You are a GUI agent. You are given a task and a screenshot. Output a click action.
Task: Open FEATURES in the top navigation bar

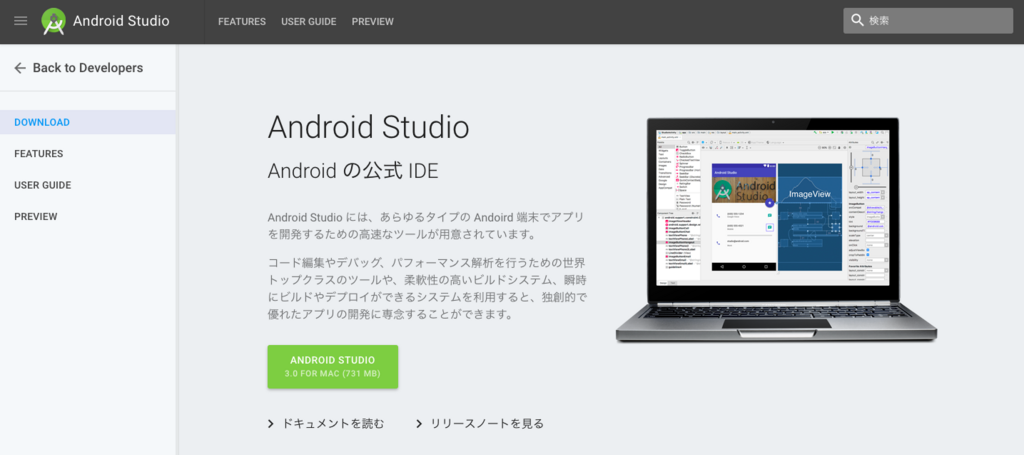(x=242, y=22)
